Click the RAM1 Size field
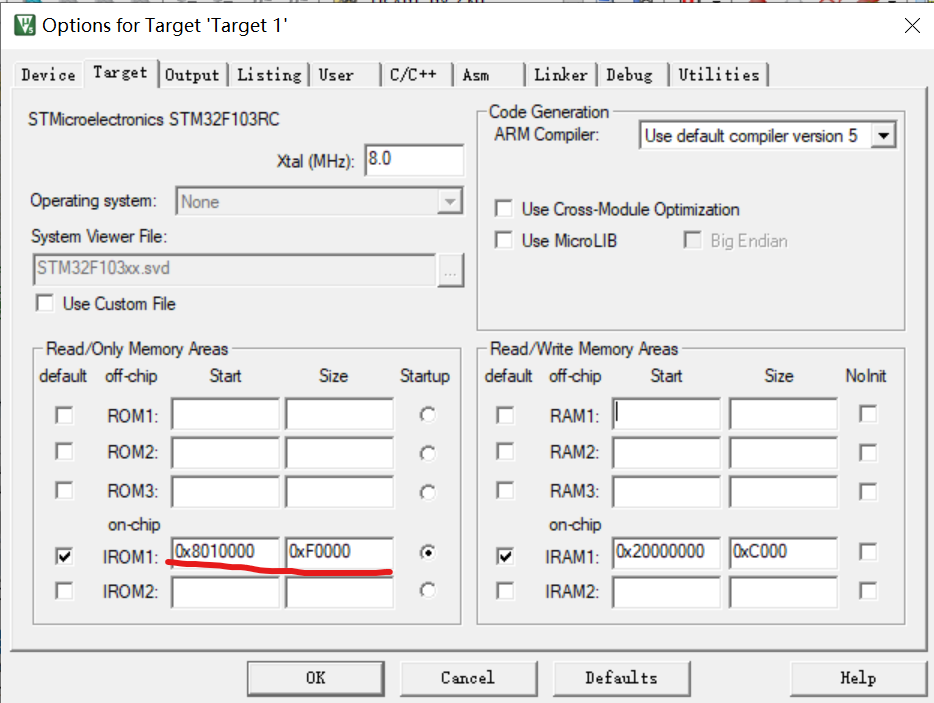This screenshot has height=703, width=934. pyautogui.click(x=783, y=414)
